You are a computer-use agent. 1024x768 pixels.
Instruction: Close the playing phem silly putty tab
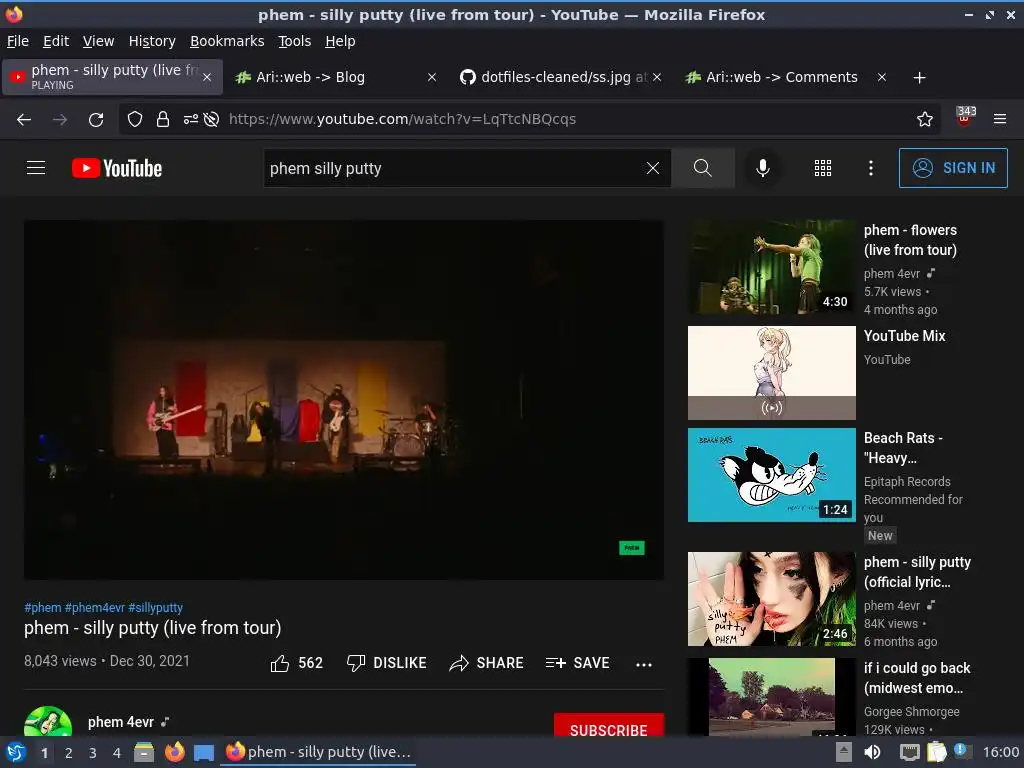click(207, 77)
